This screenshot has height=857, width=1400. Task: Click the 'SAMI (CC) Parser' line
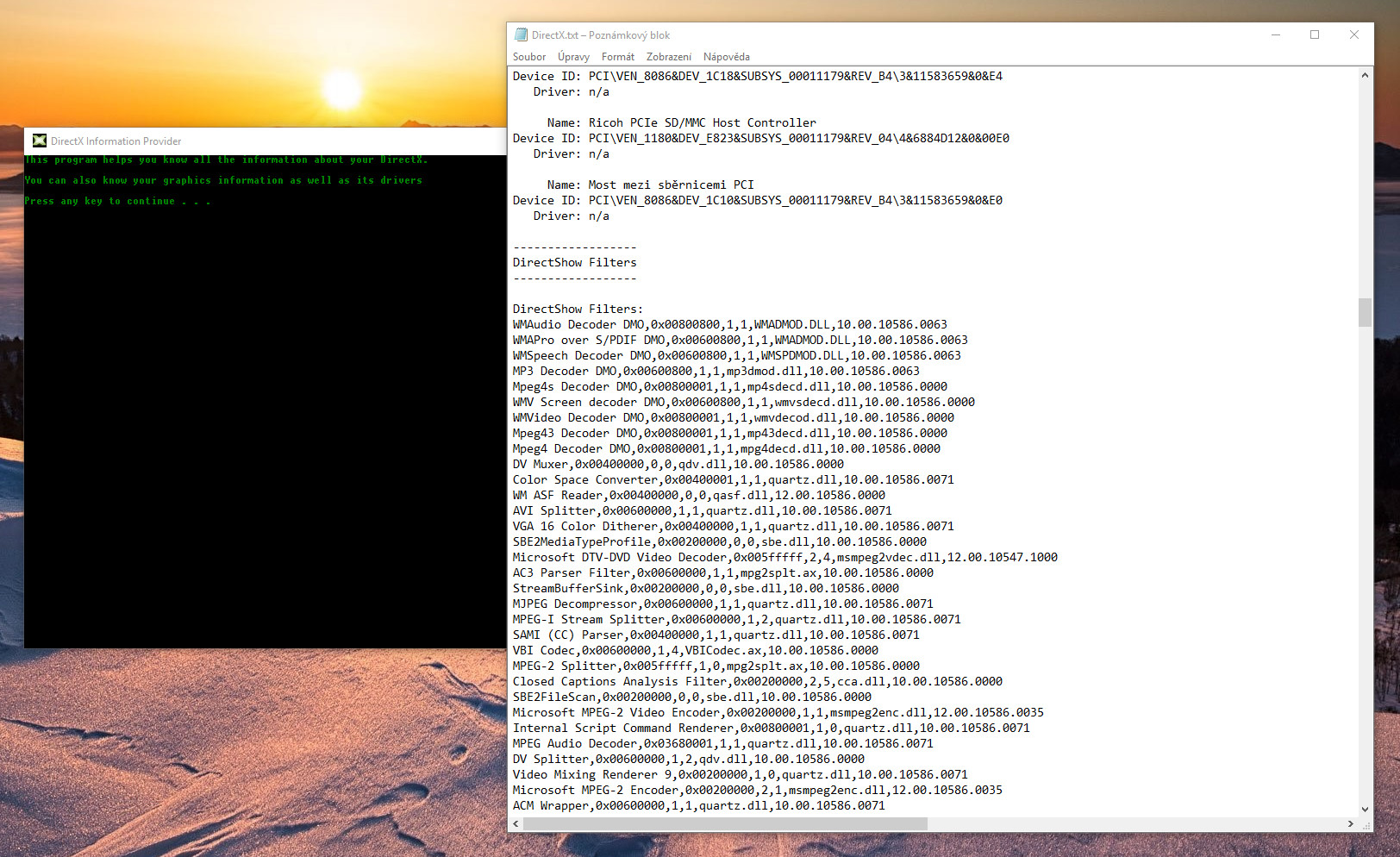716,635
